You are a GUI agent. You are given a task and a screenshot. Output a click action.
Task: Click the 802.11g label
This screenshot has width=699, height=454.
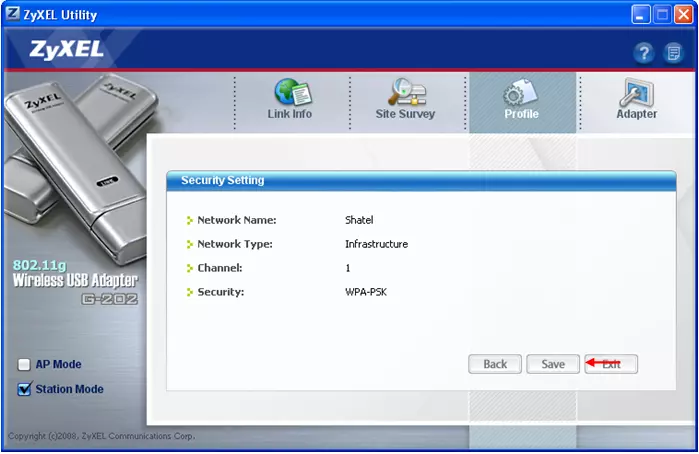tap(39, 265)
